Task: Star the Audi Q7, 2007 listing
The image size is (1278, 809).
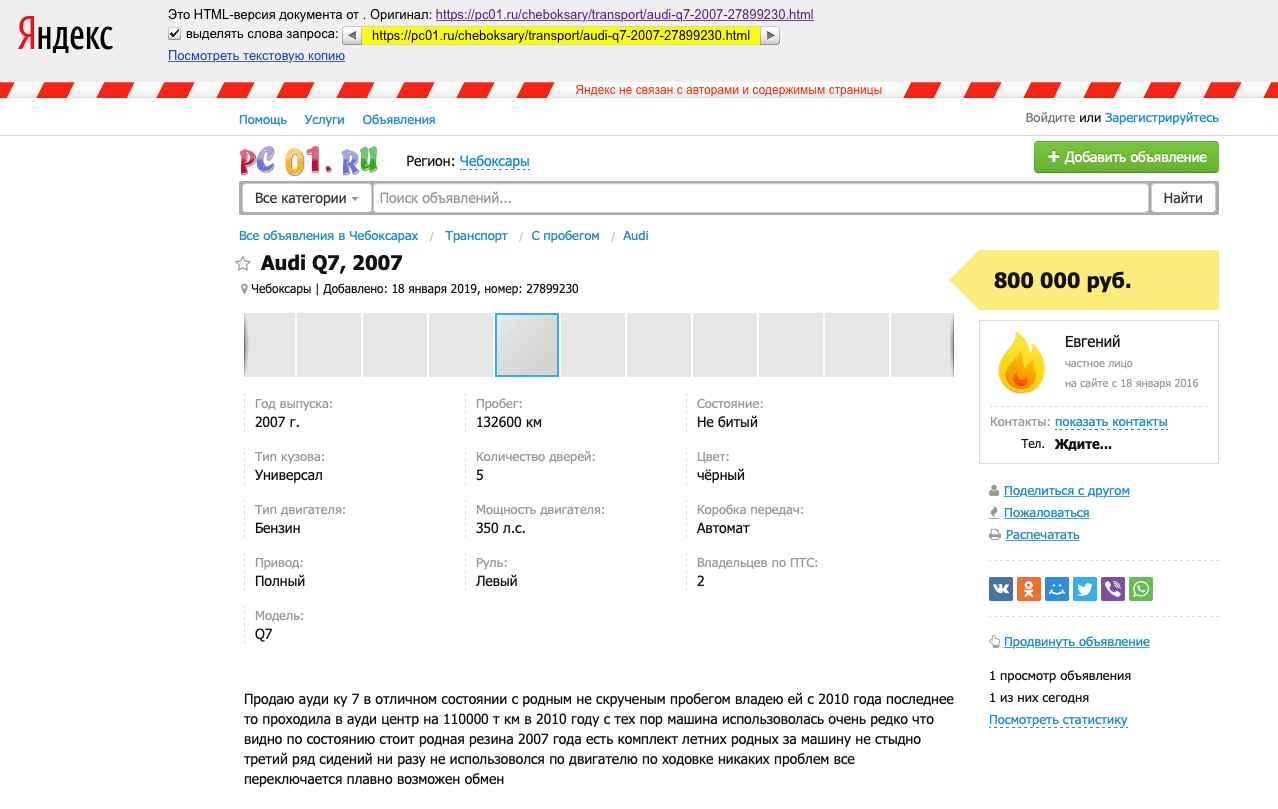Action: coord(243,264)
